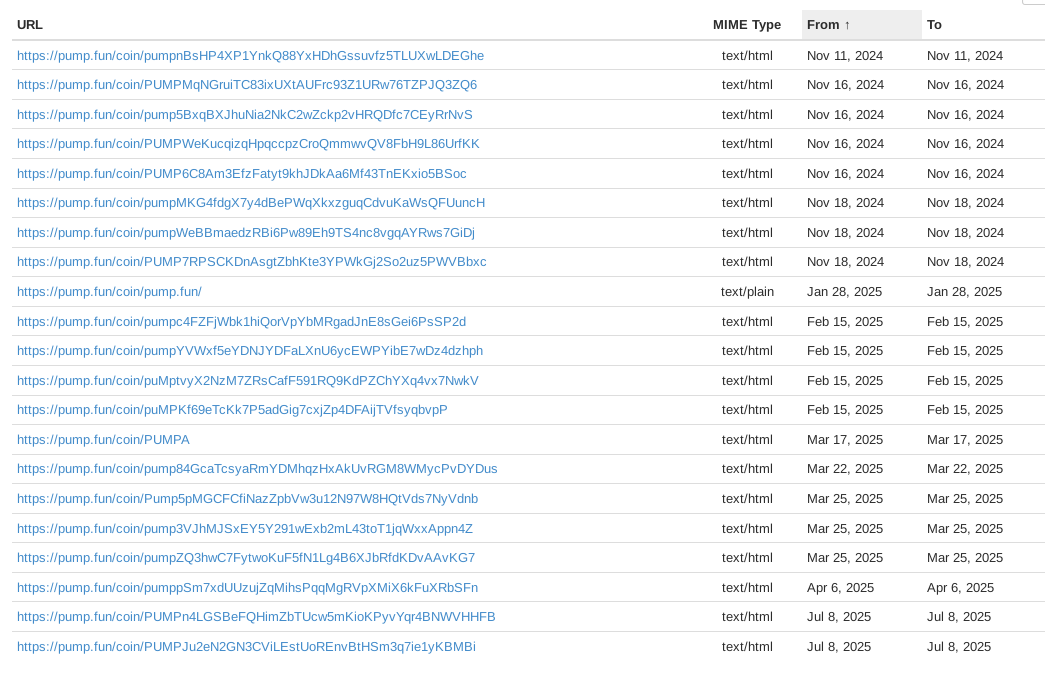1045x673 pixels.
Task: Select the Nov 11, 2024 From cell
Action: (x=845, y=56)
